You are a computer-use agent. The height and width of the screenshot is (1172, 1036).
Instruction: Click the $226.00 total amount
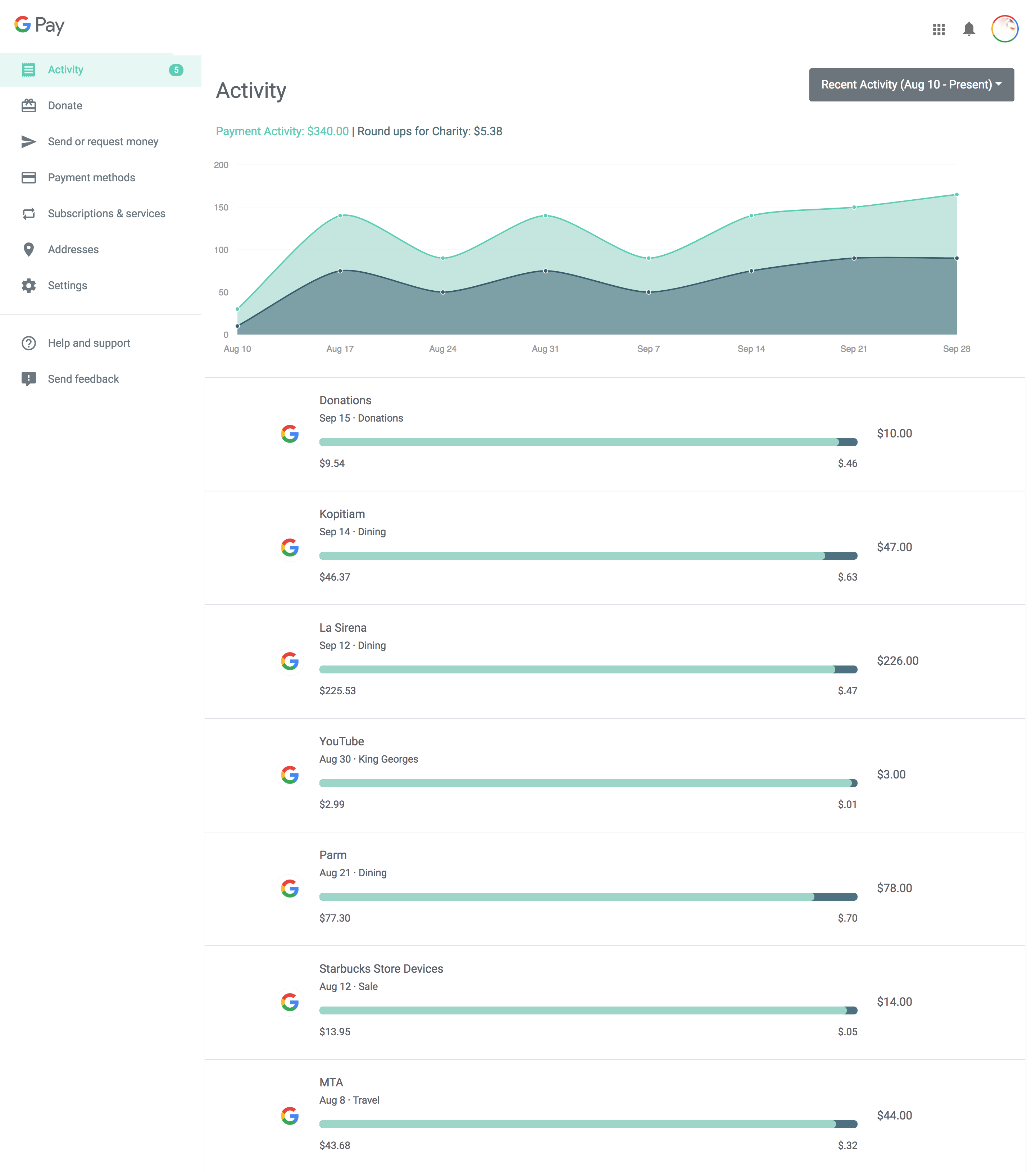897,660
